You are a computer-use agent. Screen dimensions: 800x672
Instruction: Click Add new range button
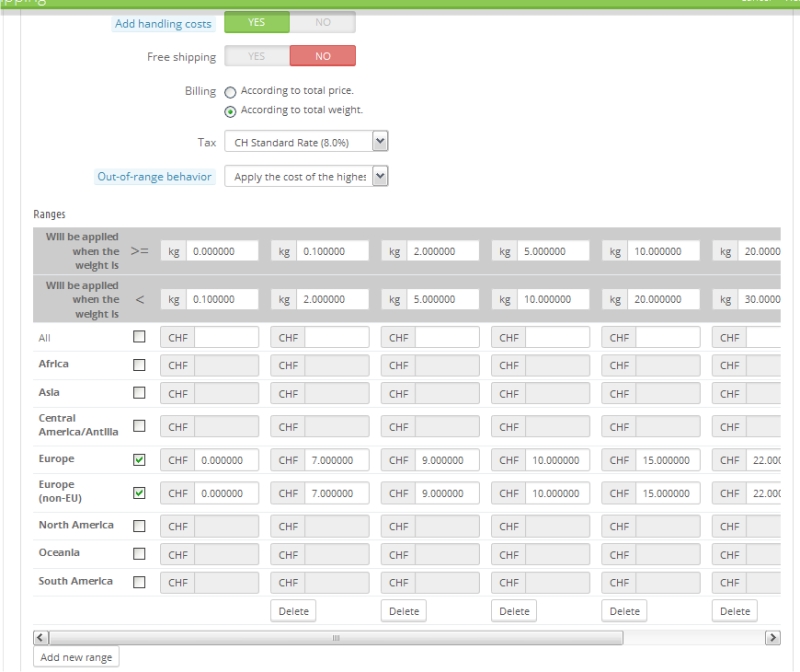(x=76, y=657)
